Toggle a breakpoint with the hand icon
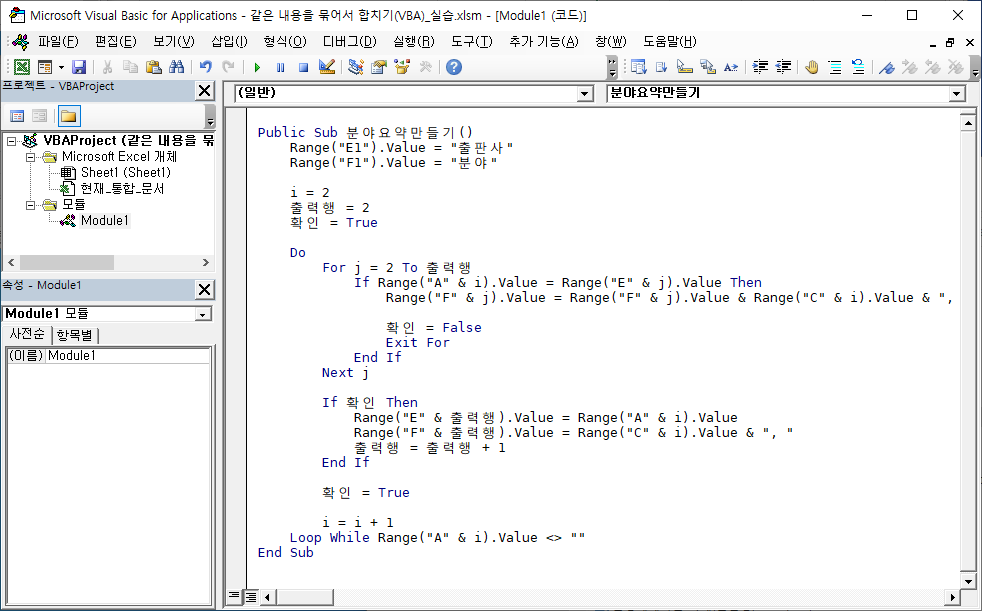The height and width of the screenshot is (611, 982). point(813,67)
